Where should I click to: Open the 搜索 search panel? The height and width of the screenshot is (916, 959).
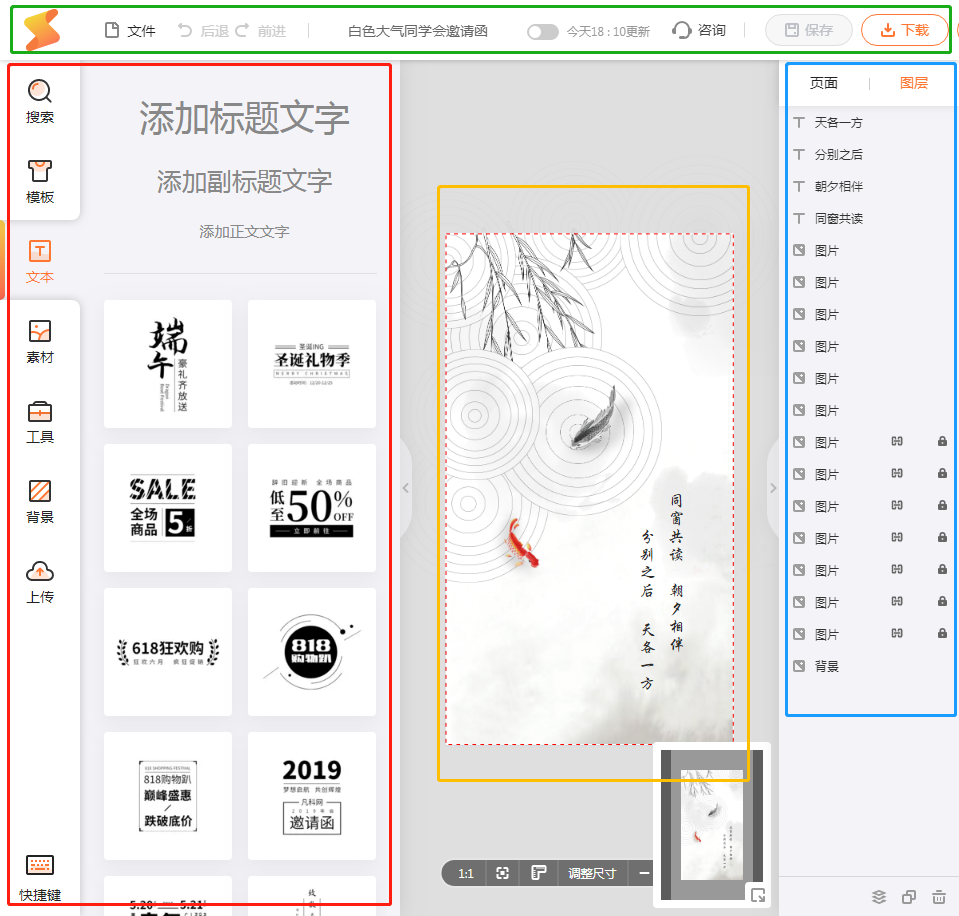[x=40, y=102]
